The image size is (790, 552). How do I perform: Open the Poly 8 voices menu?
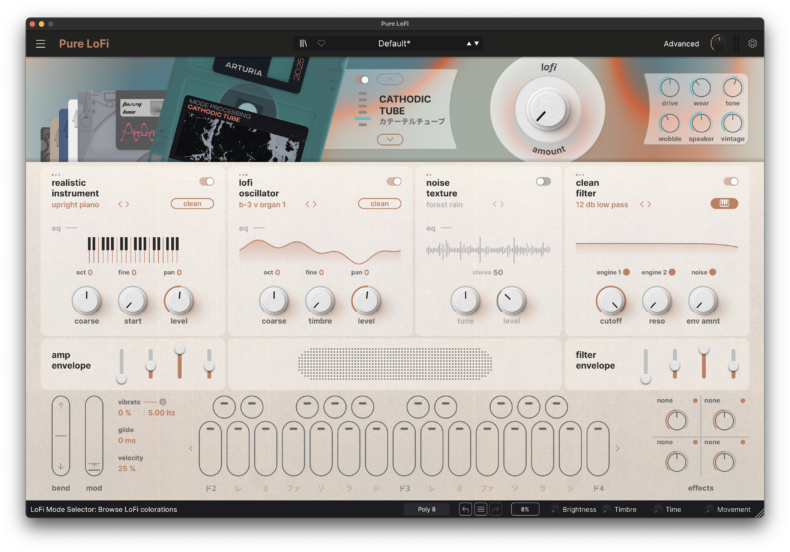coord(426,510)
